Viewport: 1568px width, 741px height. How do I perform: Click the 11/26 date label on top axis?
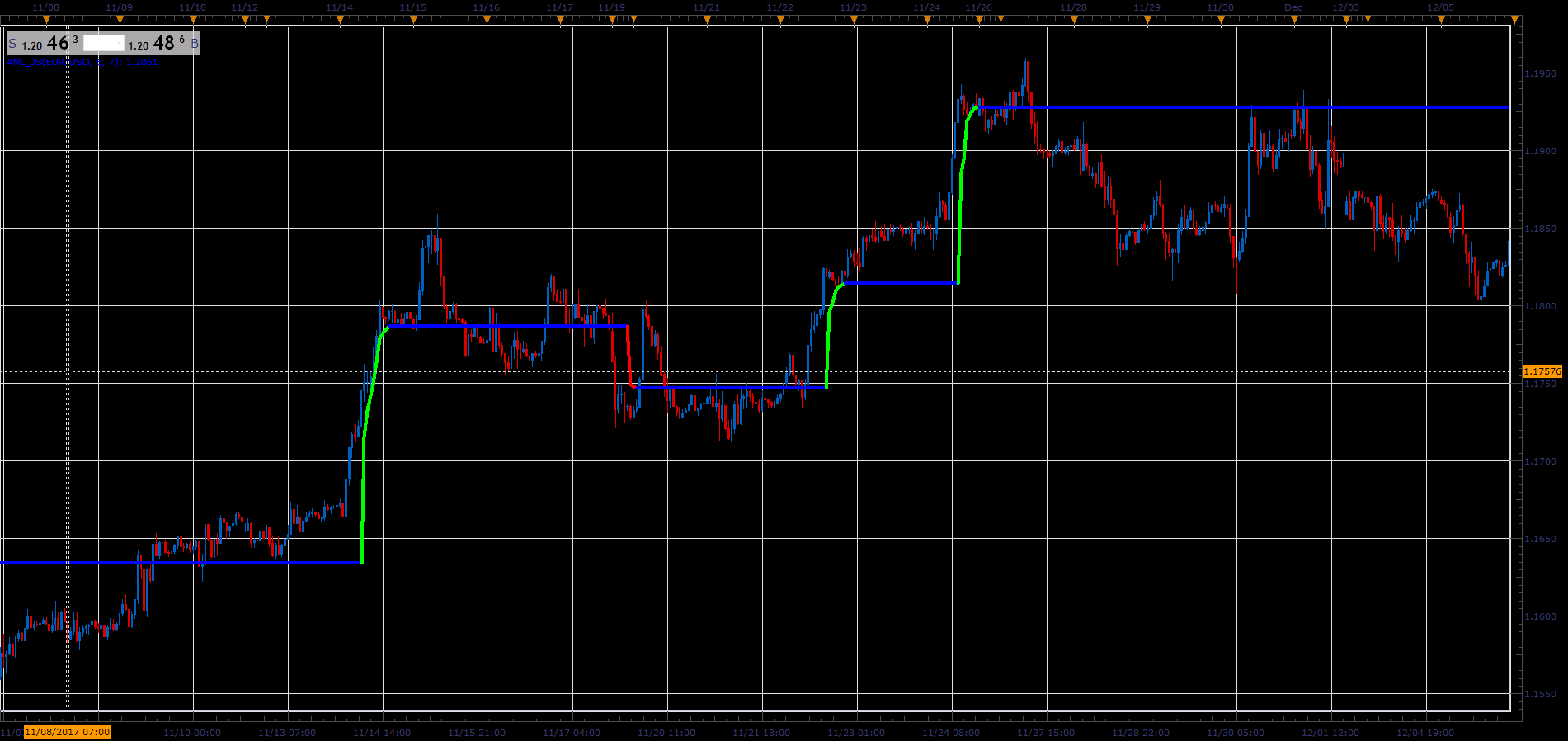[979, 7]
